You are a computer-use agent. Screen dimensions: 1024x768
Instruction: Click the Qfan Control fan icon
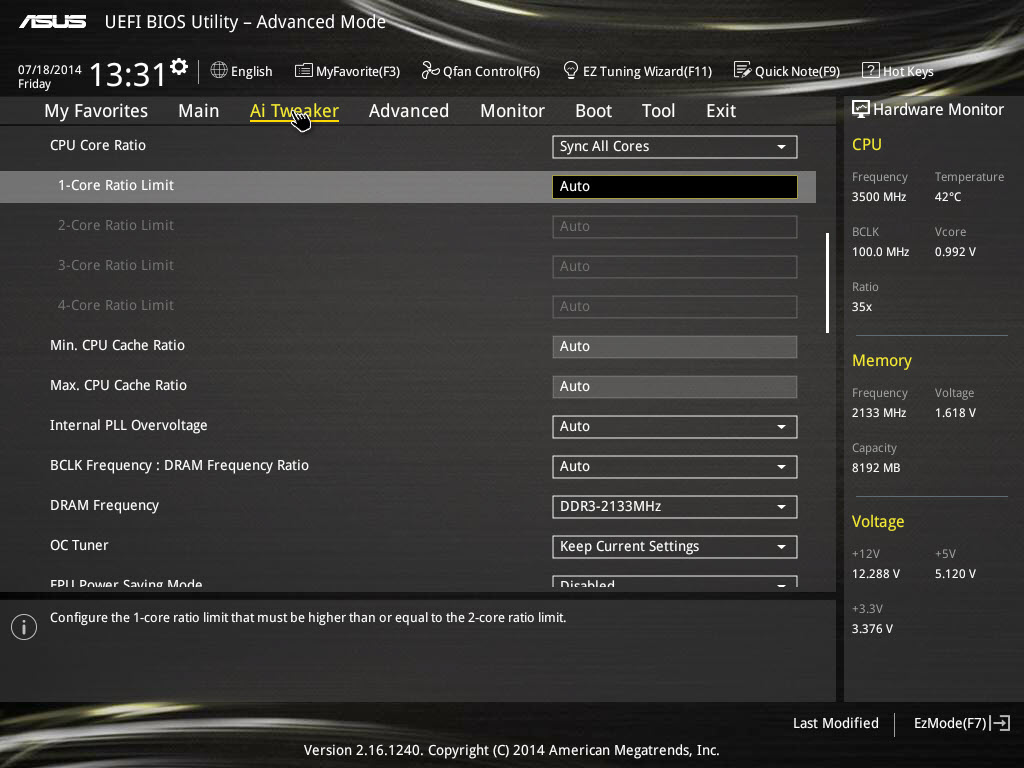coord(430,70)
